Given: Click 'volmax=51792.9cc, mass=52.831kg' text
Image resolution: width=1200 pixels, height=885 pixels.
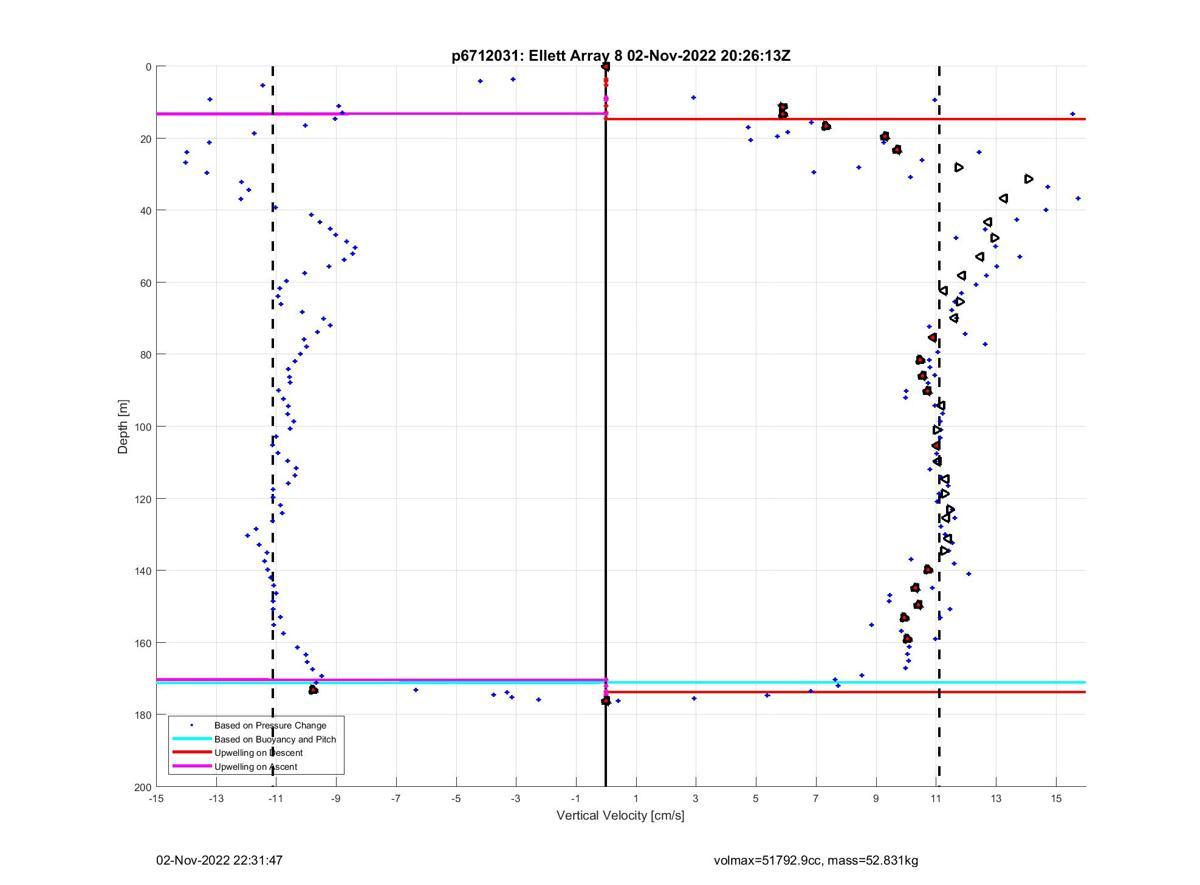Looking at the screenshot, I should point(816,860).
